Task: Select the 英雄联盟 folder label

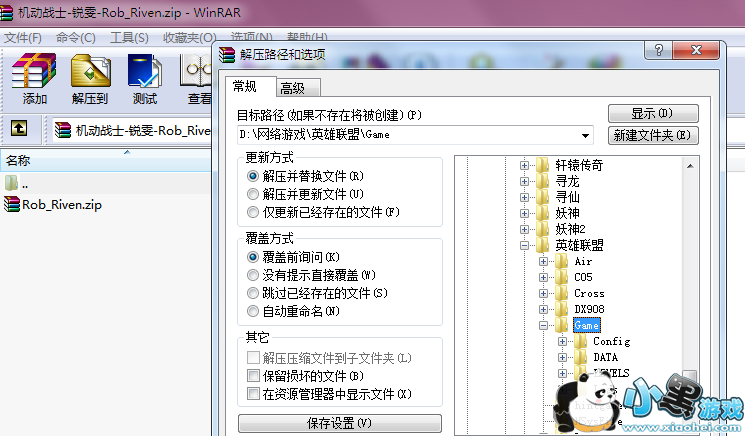Action: tap(579, 245)
